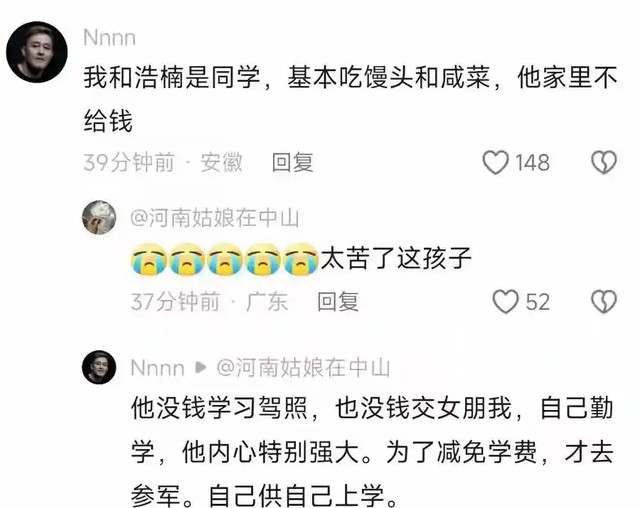This screenshot has height=508, width=640.
Task: Click 回复 under the Guangdong comment
Action: click(338, 302)
